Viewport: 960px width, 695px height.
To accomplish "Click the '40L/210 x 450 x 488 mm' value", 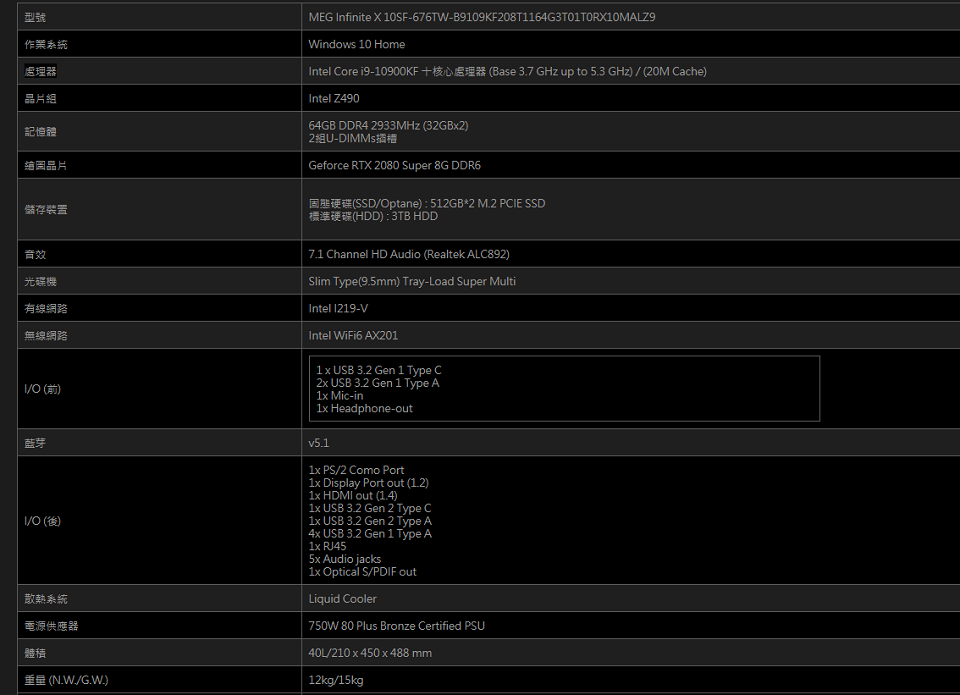I will click(x=370, y=653).
